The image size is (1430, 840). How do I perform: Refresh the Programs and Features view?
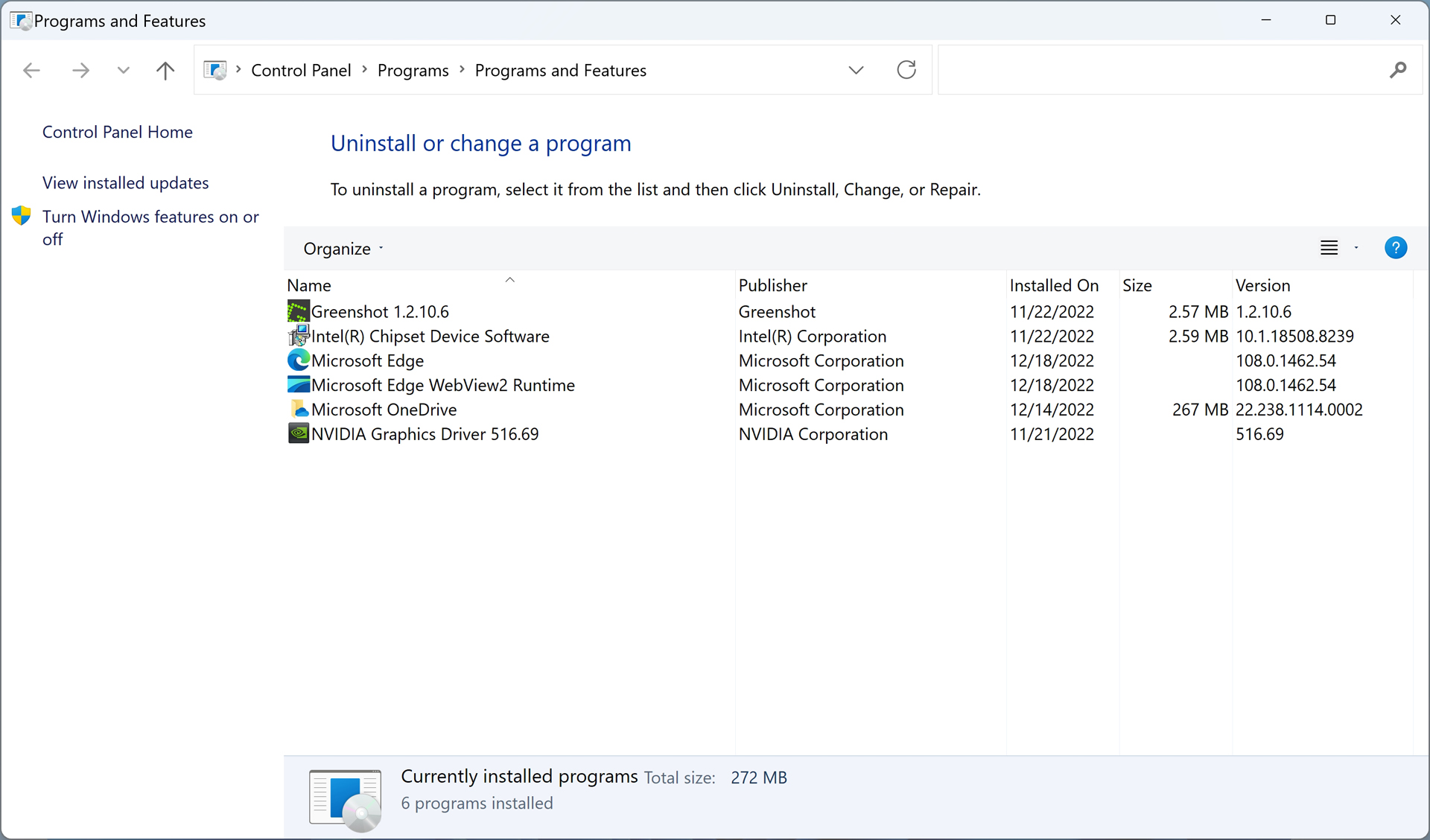click(906, 70)
